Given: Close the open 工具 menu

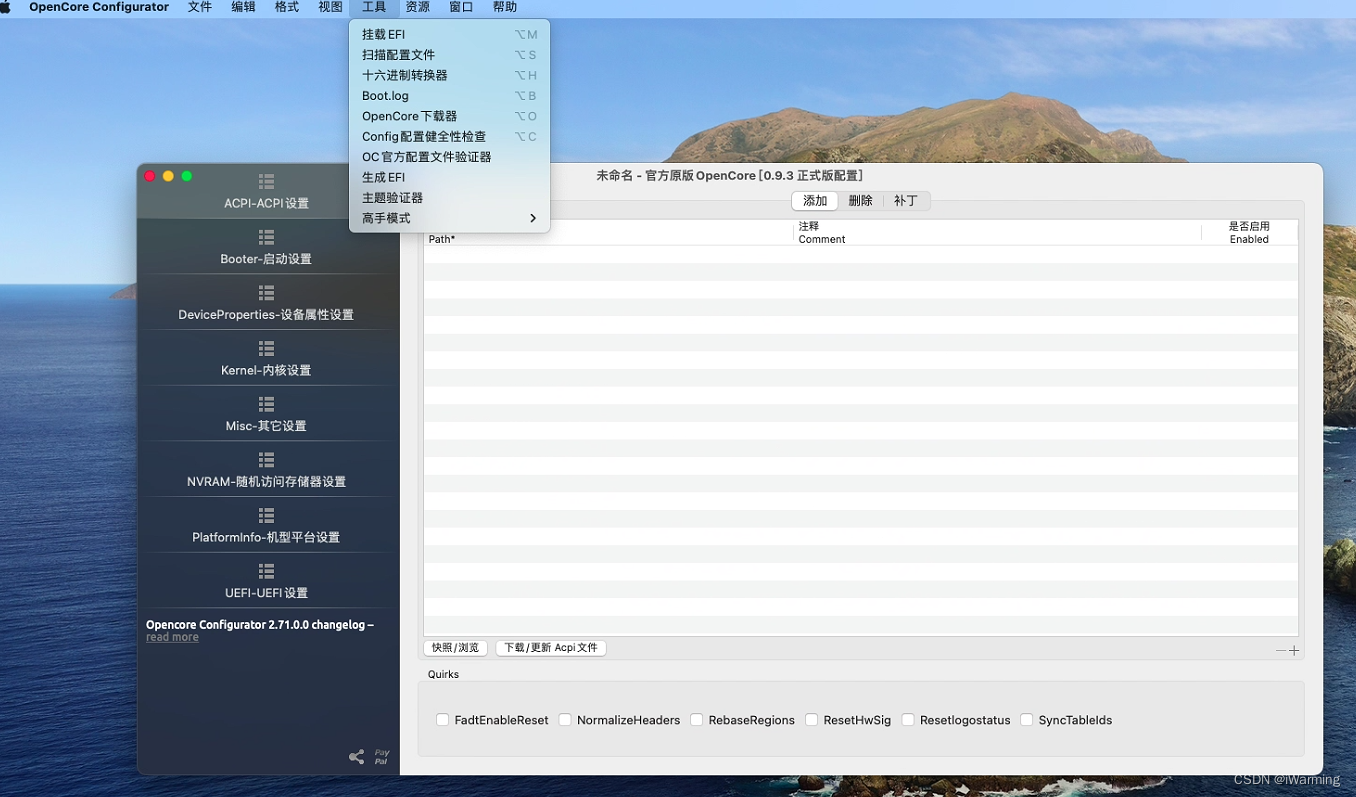Looking at the screenshot, I should coord(374,7).
